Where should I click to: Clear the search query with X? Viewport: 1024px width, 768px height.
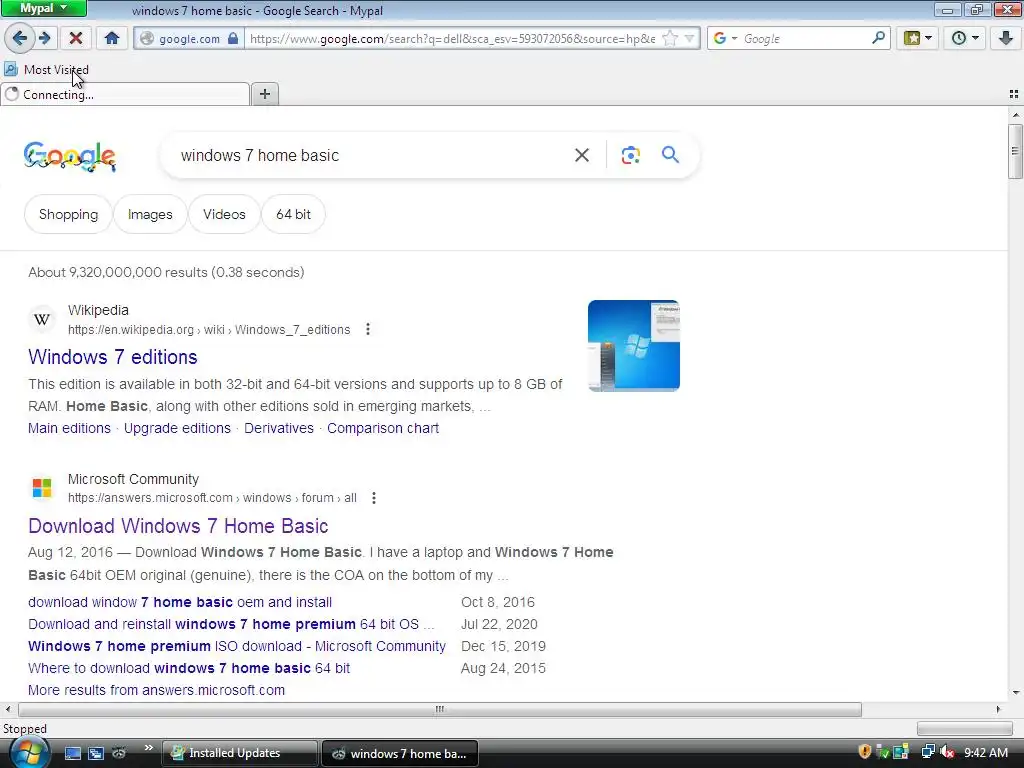581,155
